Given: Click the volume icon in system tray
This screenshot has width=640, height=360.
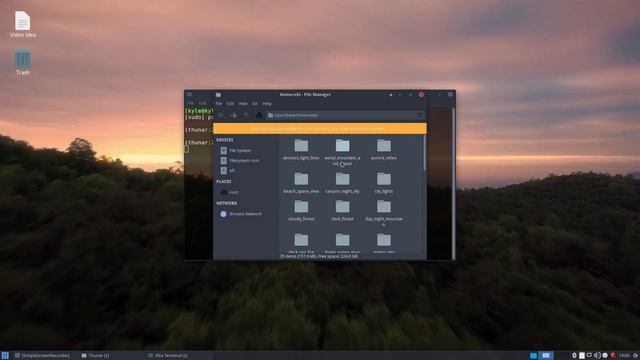Looking at the screenshot, I should point(597,356).
